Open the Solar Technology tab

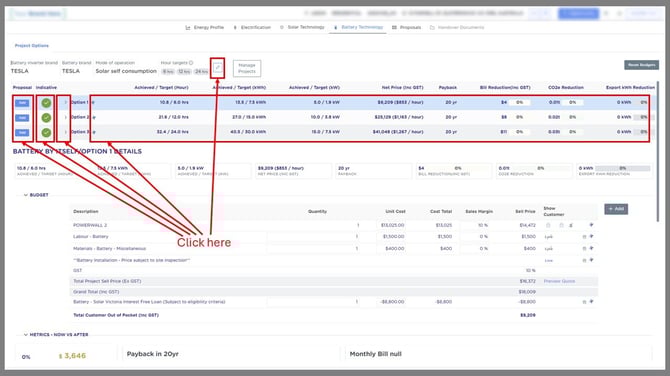(302, 27)
